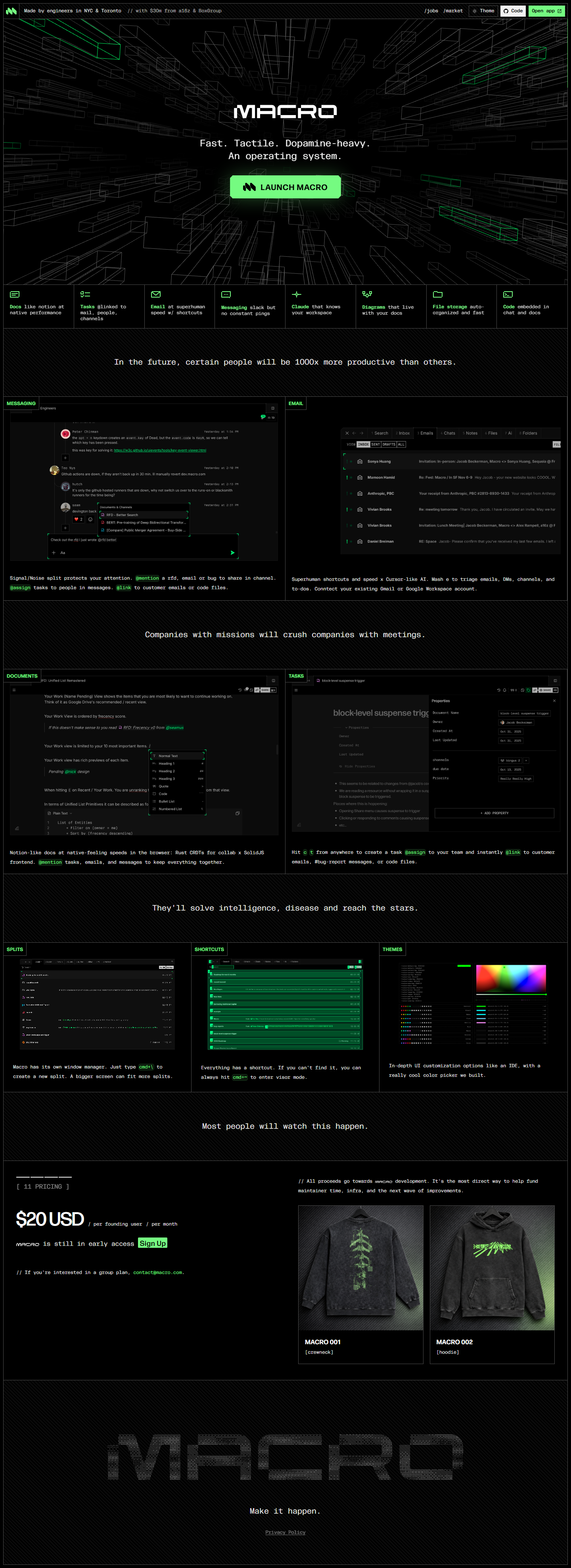The height and width of the screenshot is (1568, 571).
Task: Open the GitHub Code button
Action: coord(513,11)
